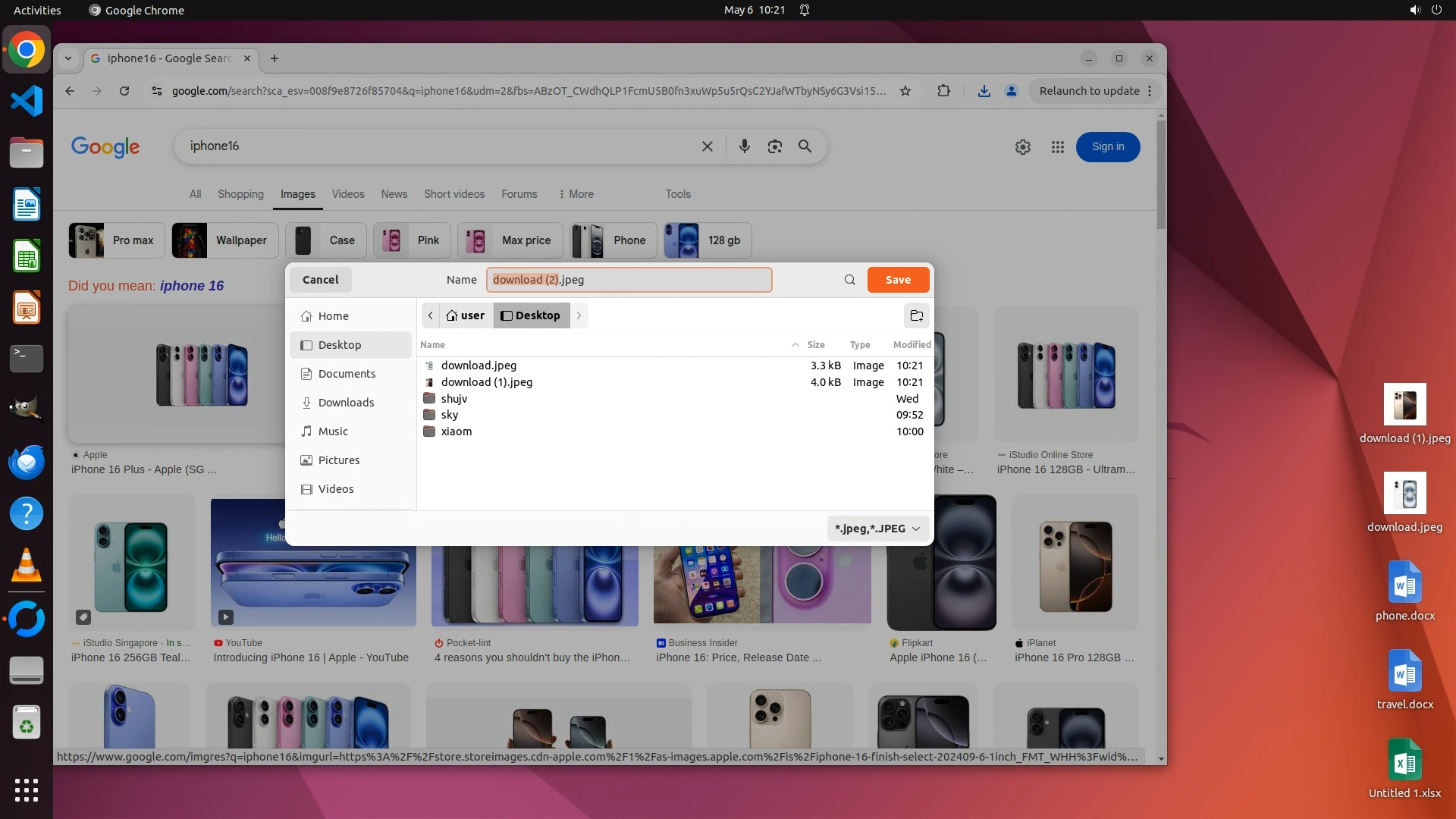Open Chrome tab search dropdown arrow

[x=68, y=58]
